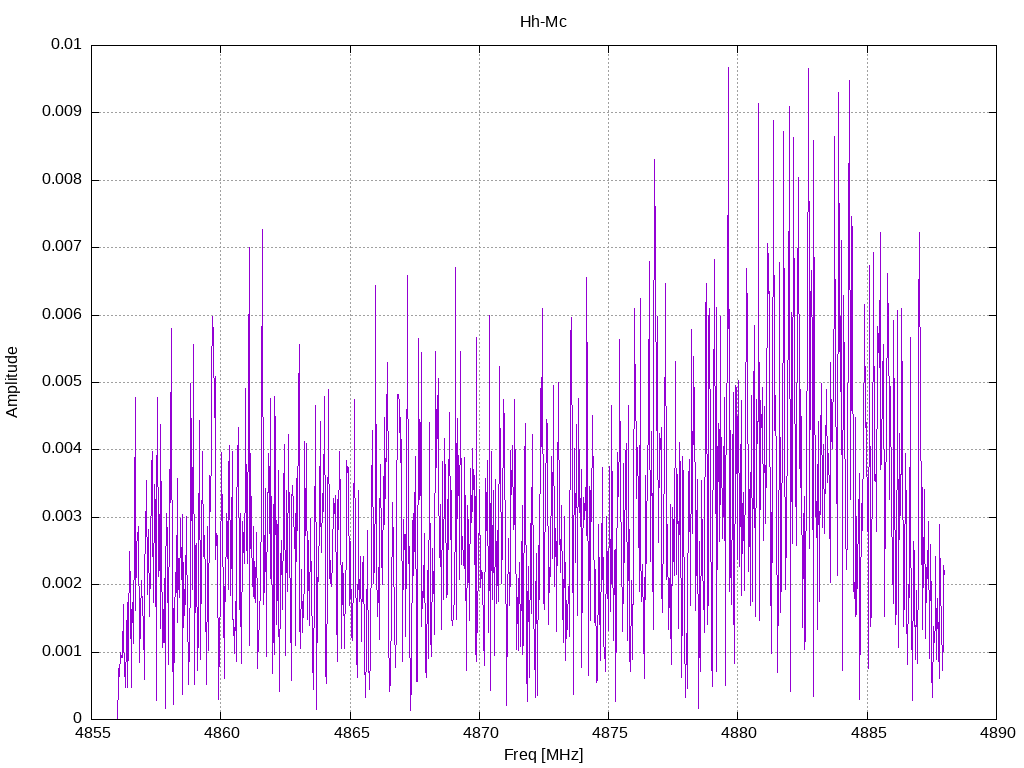Click the 4880 x-axis tick label

pos(739,733)
